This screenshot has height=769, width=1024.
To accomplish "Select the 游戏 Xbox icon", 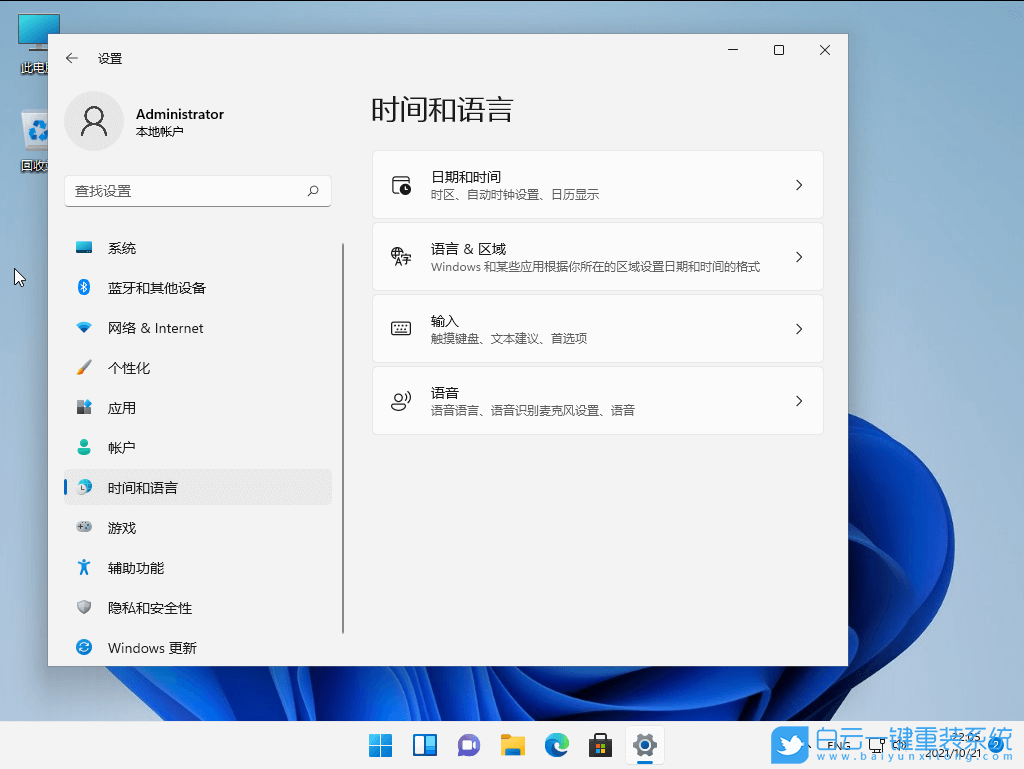I will tap(85, 528).
